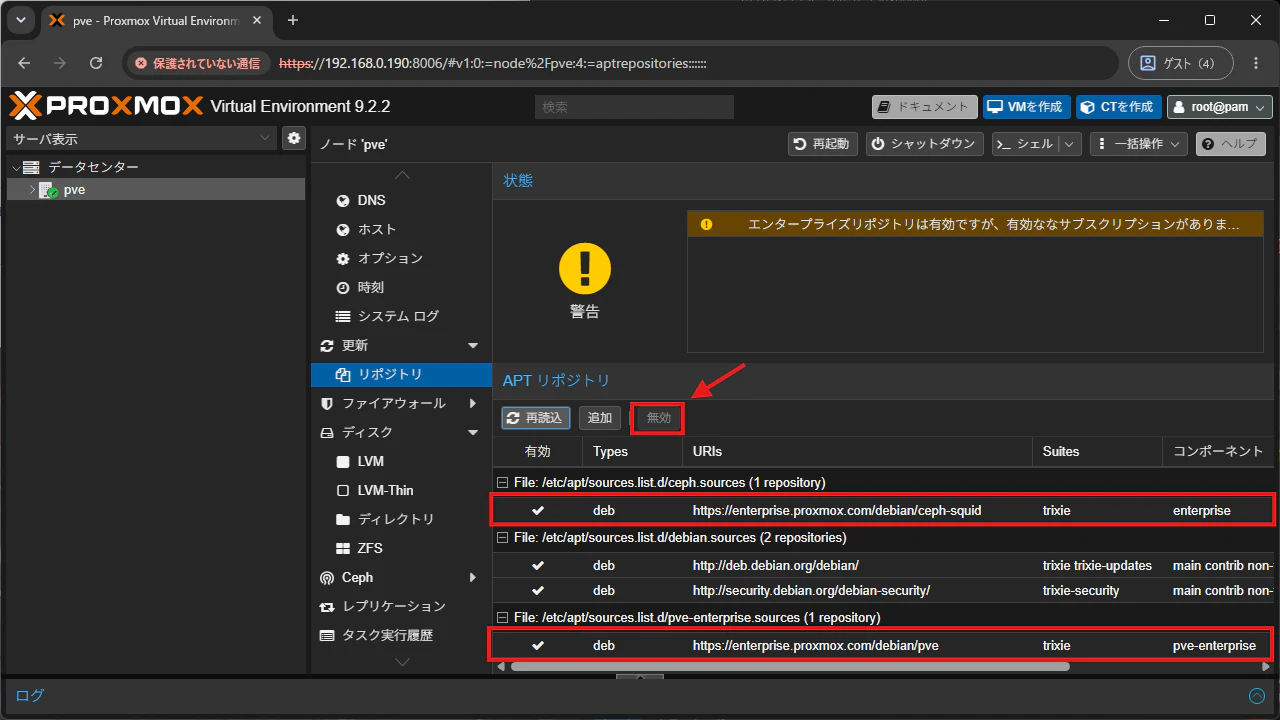Open the 時刻 clock menu item
Screen dimensions: 1280x720
click(360, 287)
